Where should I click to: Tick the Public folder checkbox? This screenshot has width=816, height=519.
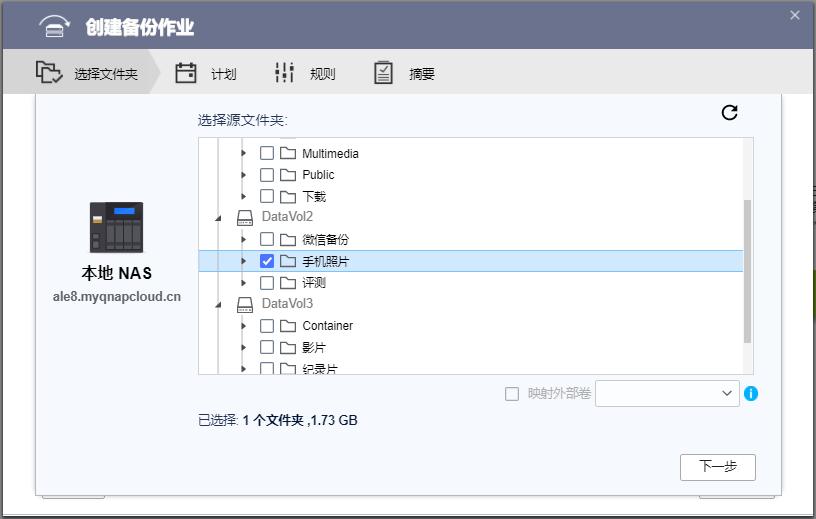(267, 175)
